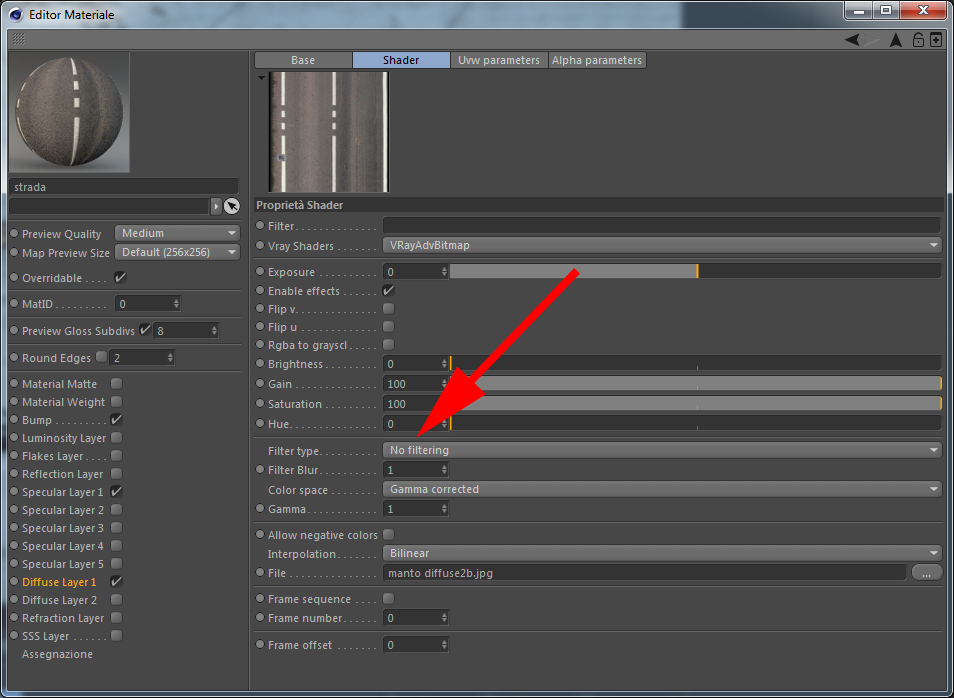Click the MatID keyframe dot

pos(15,304)
